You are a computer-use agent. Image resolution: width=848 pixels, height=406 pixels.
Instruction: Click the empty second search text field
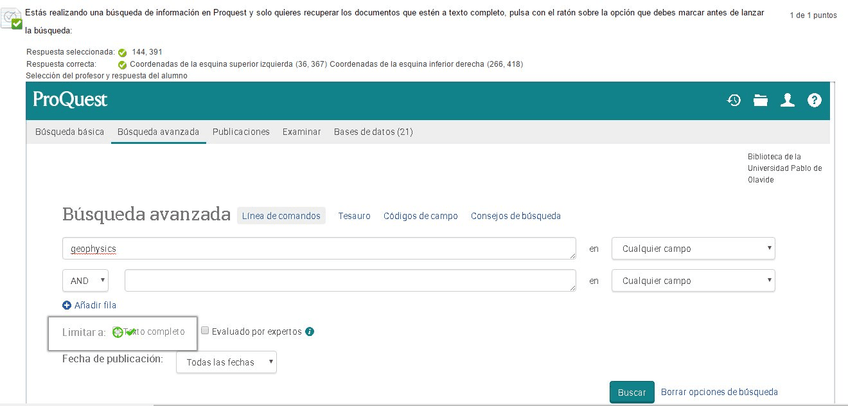[350, 281]
